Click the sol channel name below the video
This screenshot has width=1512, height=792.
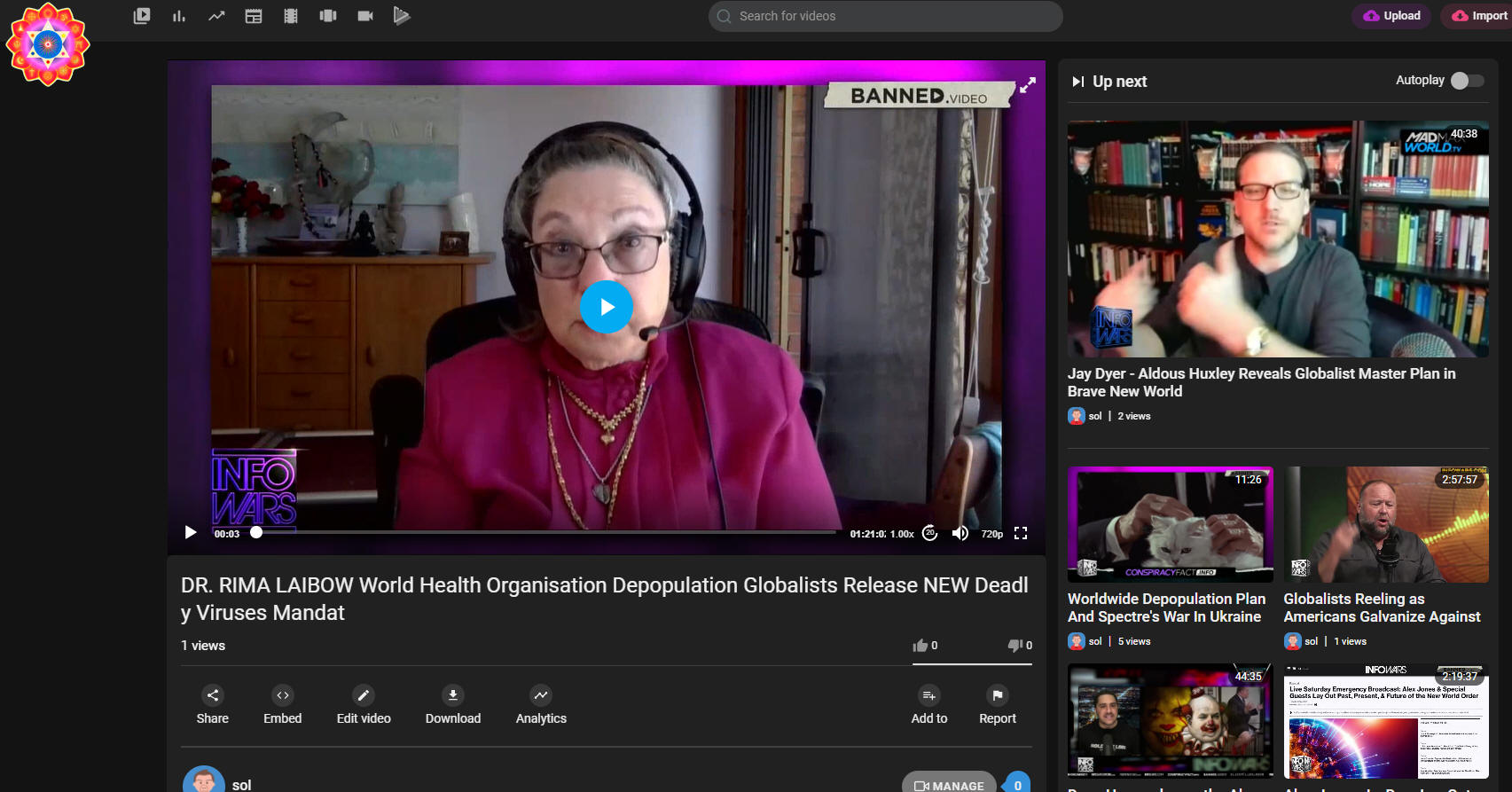(241, 785)
